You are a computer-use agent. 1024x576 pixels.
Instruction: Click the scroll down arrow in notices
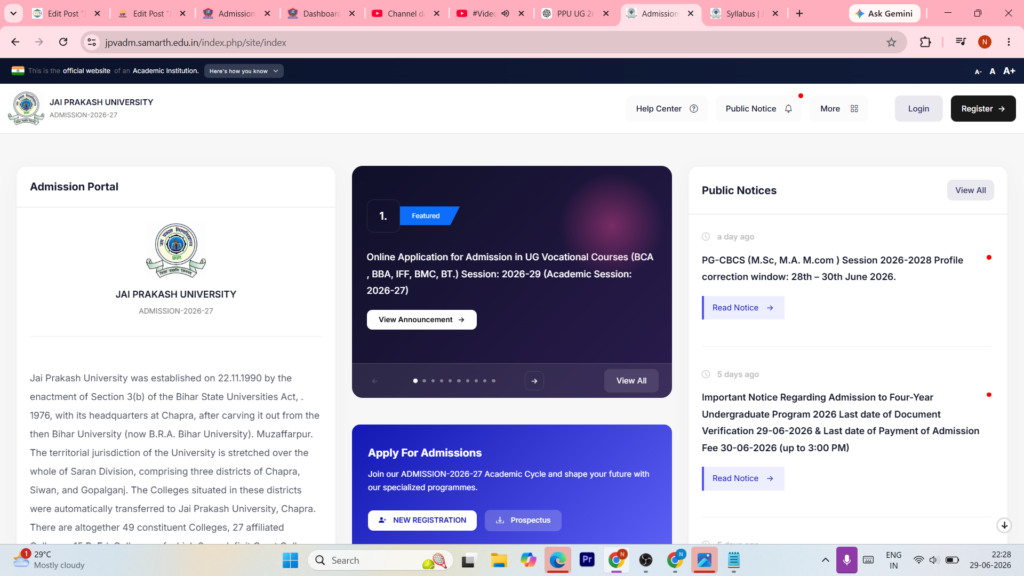coord(1004,525)
